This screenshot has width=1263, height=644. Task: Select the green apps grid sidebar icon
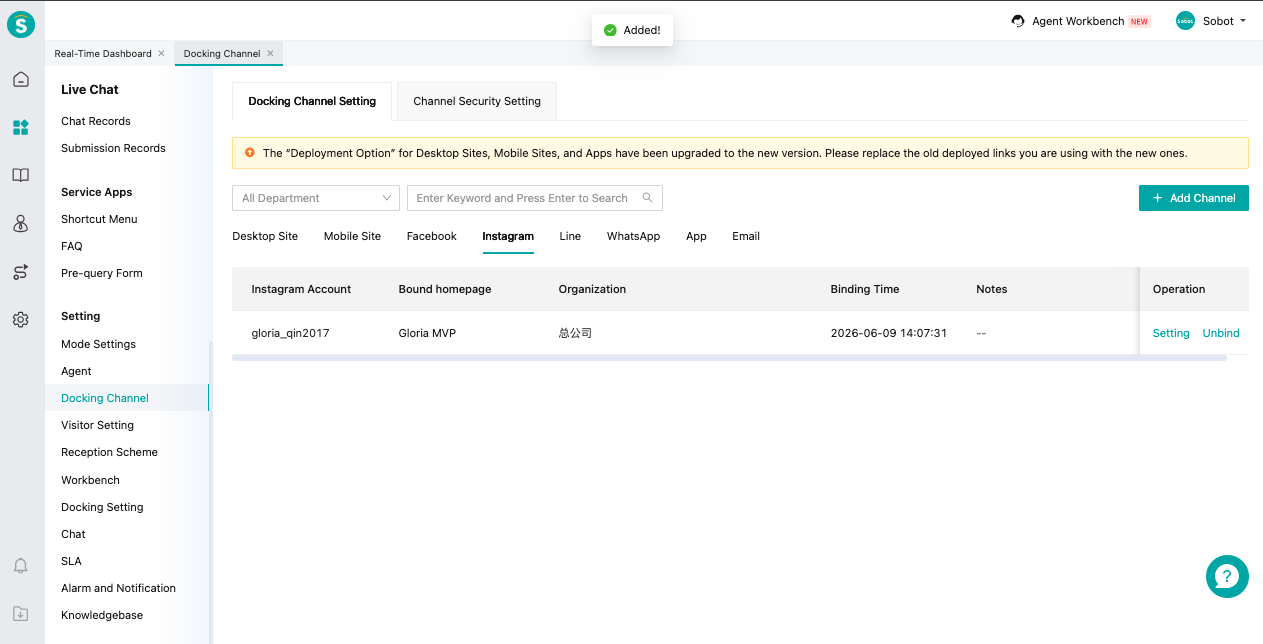pyautogui.click(x=21, y=127)
